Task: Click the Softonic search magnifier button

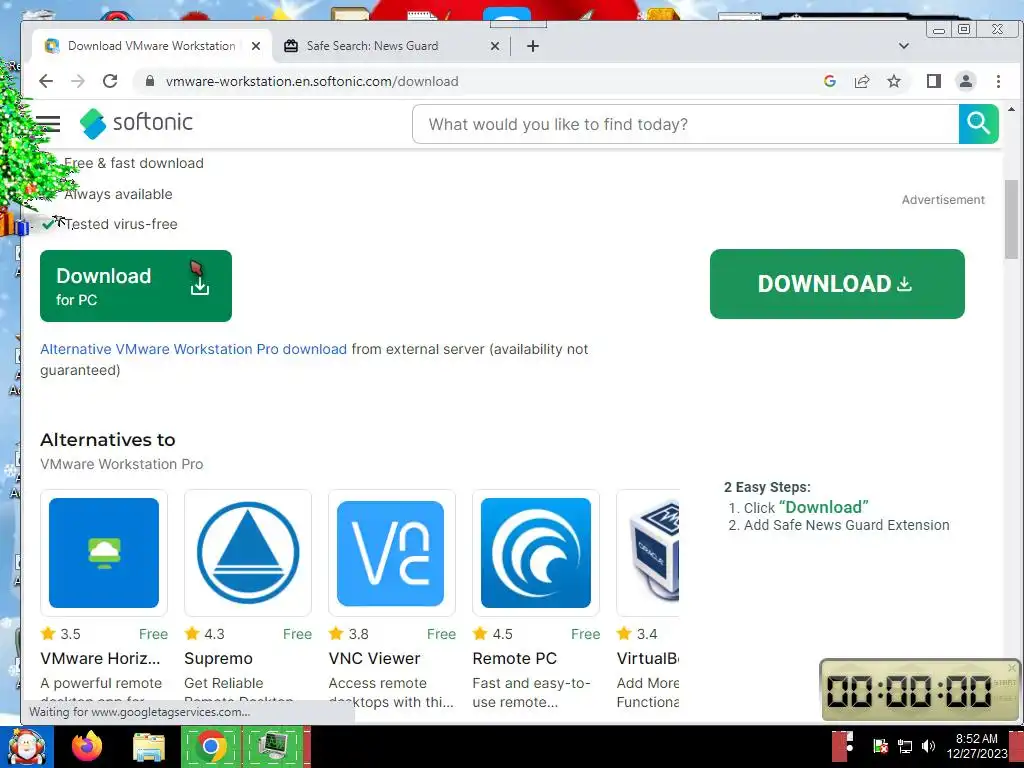Action: coord(978,123)
